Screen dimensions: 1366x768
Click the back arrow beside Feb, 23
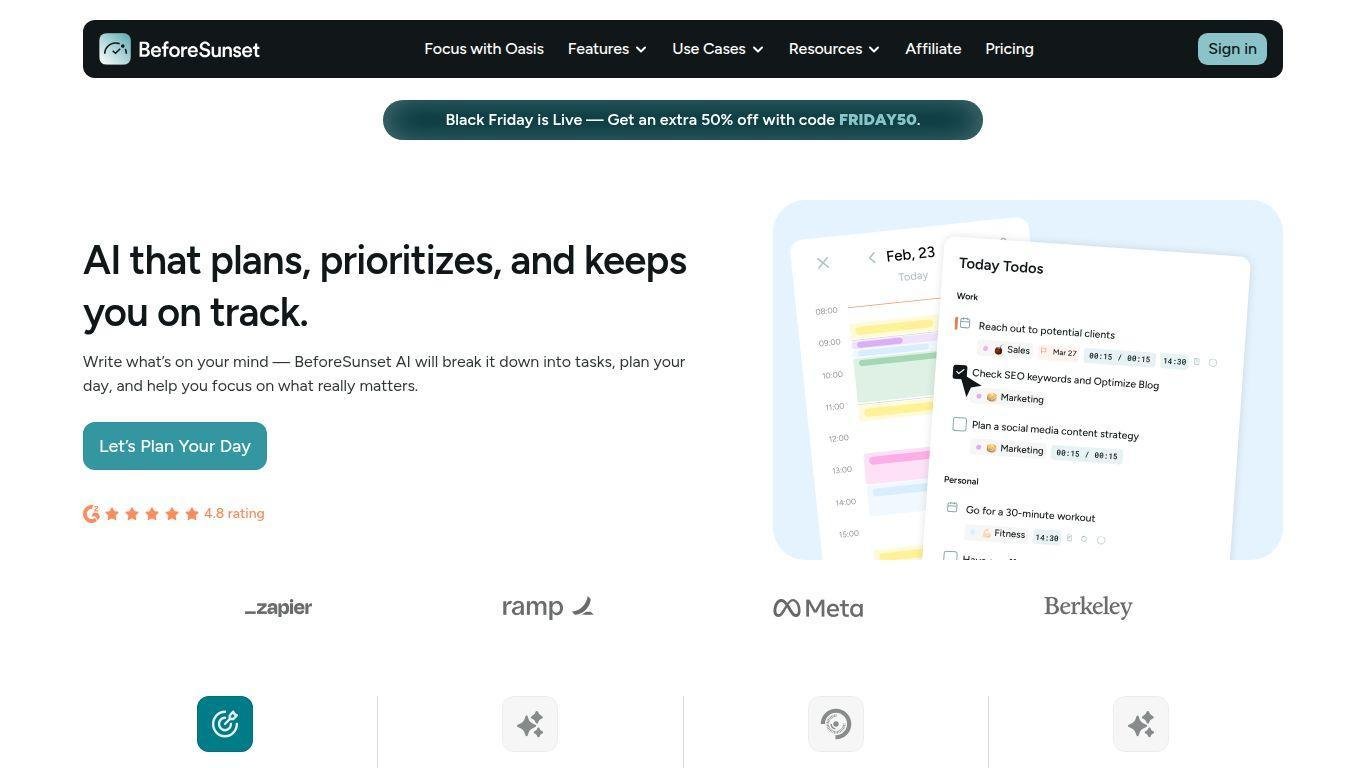872,258
